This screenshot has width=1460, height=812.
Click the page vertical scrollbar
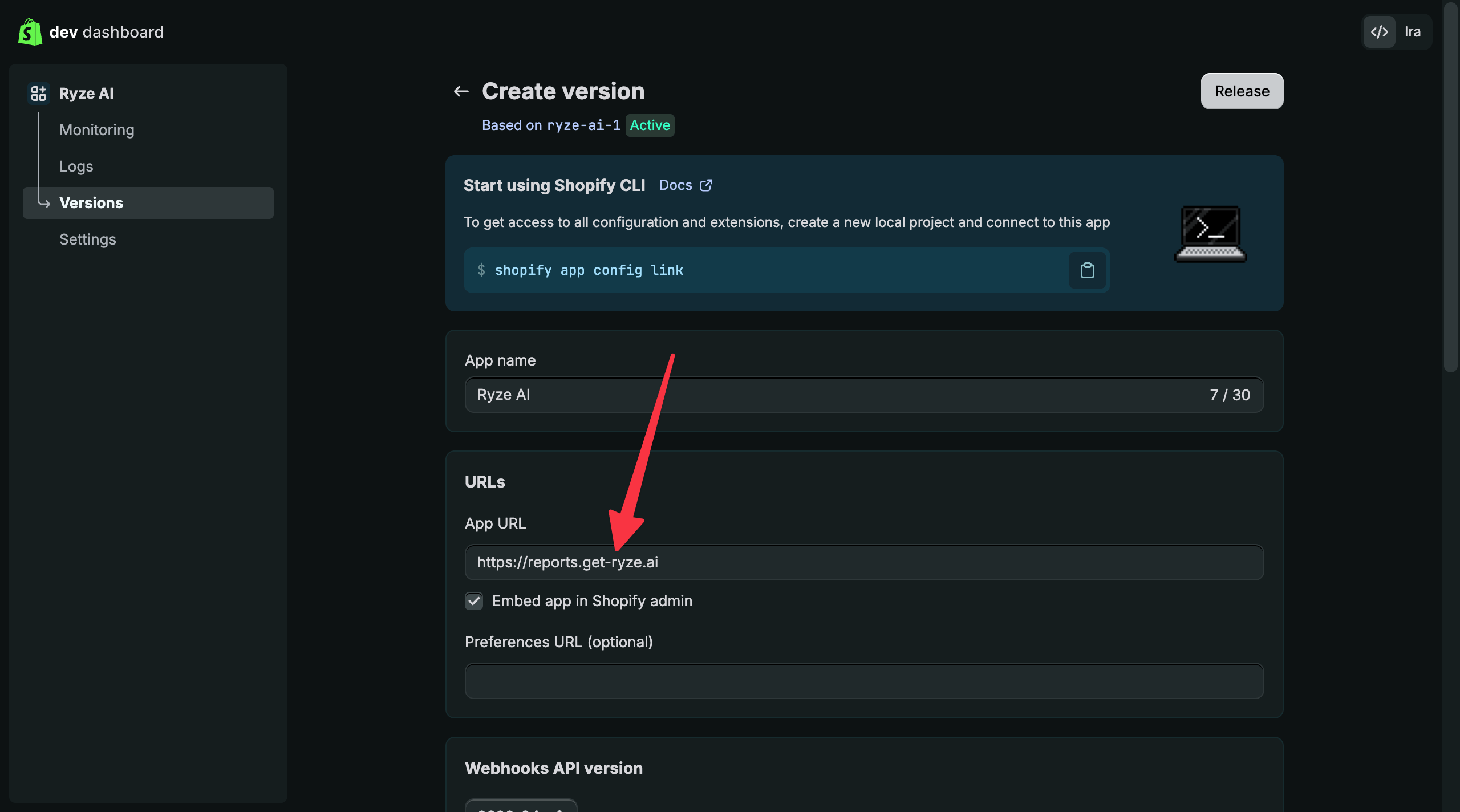(1450, 188)
